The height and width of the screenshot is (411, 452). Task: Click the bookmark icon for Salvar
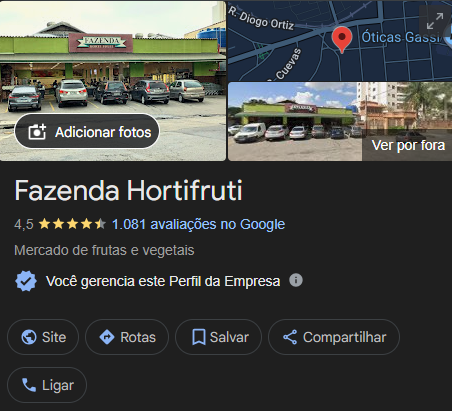pyautogui.click(x=199, y=337)
